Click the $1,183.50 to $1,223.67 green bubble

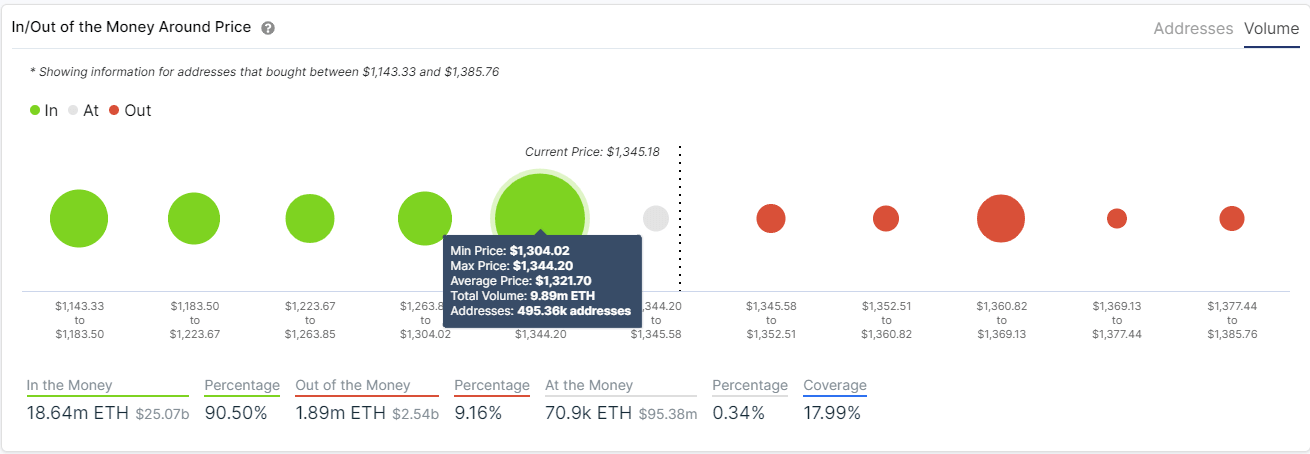point(194,218)
